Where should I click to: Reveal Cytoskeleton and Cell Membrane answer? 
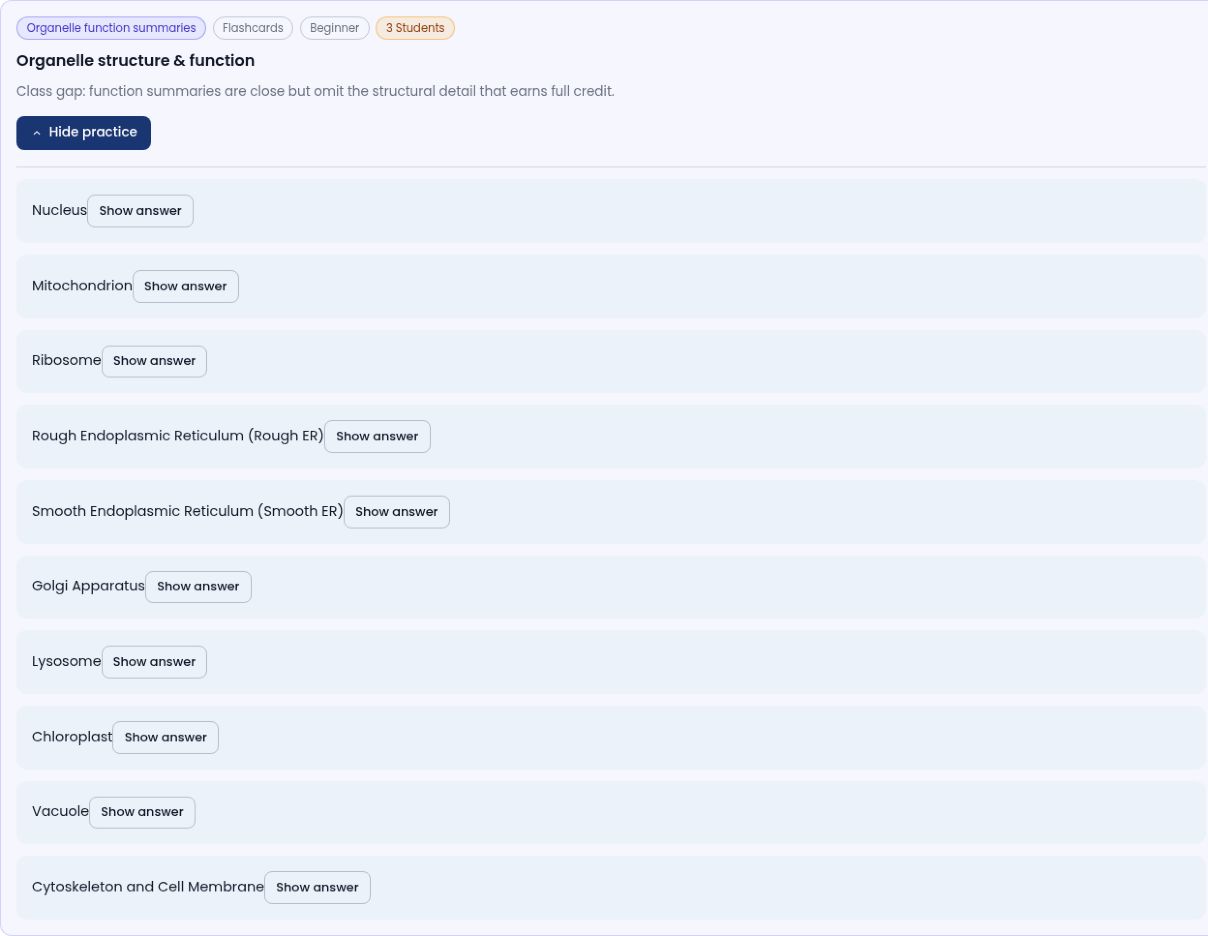pyautogui.click(x=317, y=888)
